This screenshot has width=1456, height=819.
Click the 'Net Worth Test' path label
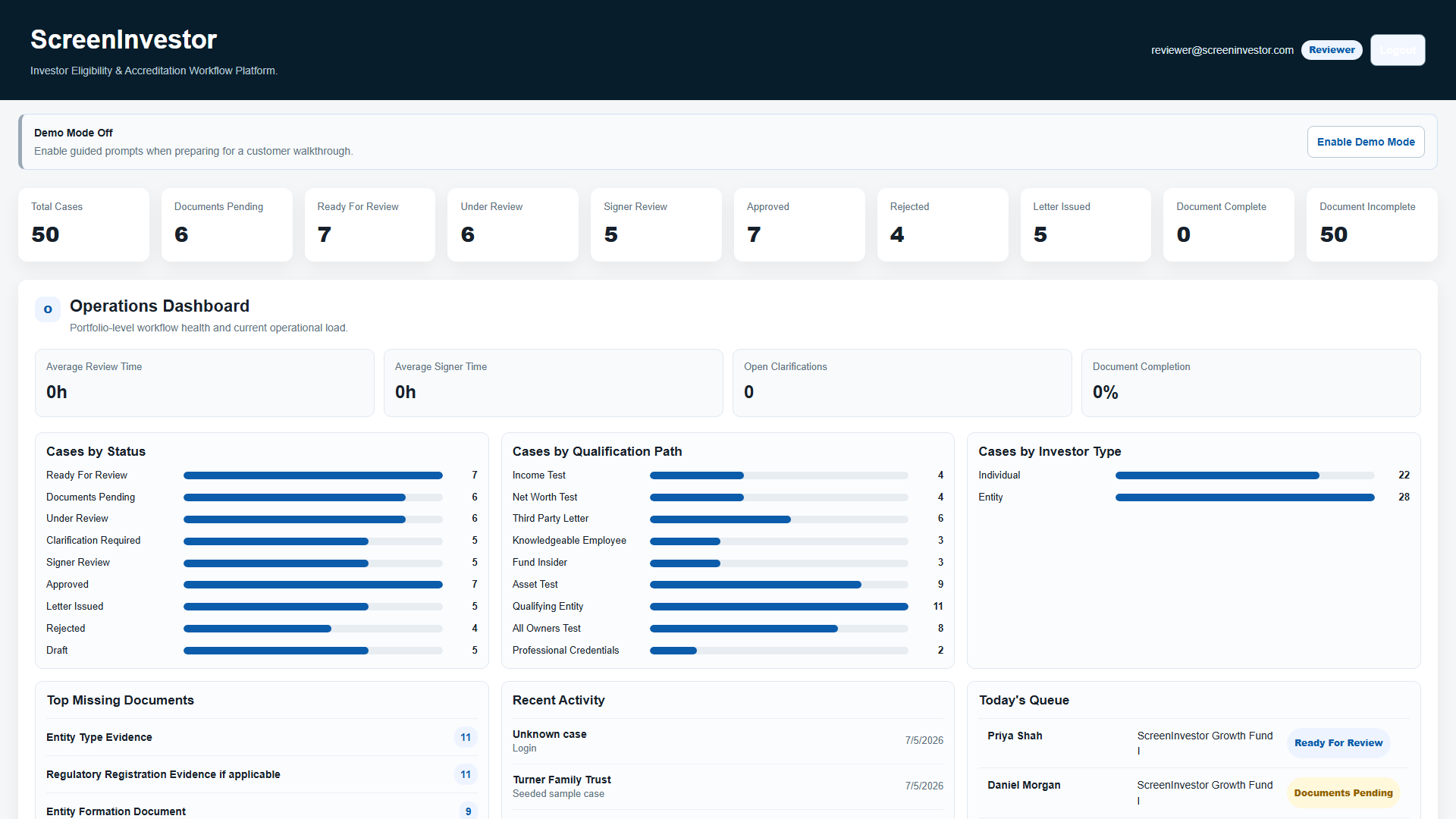545,497
